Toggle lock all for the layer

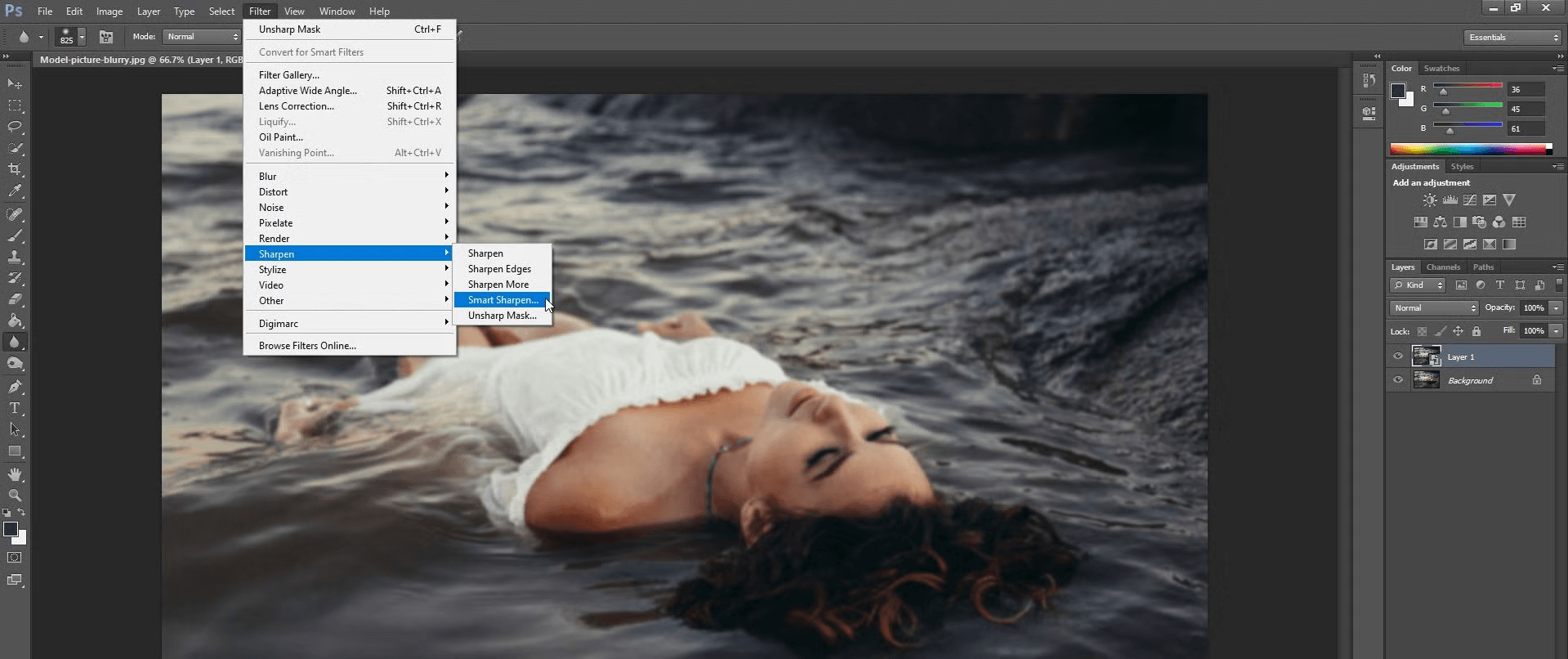[1476, 331]
